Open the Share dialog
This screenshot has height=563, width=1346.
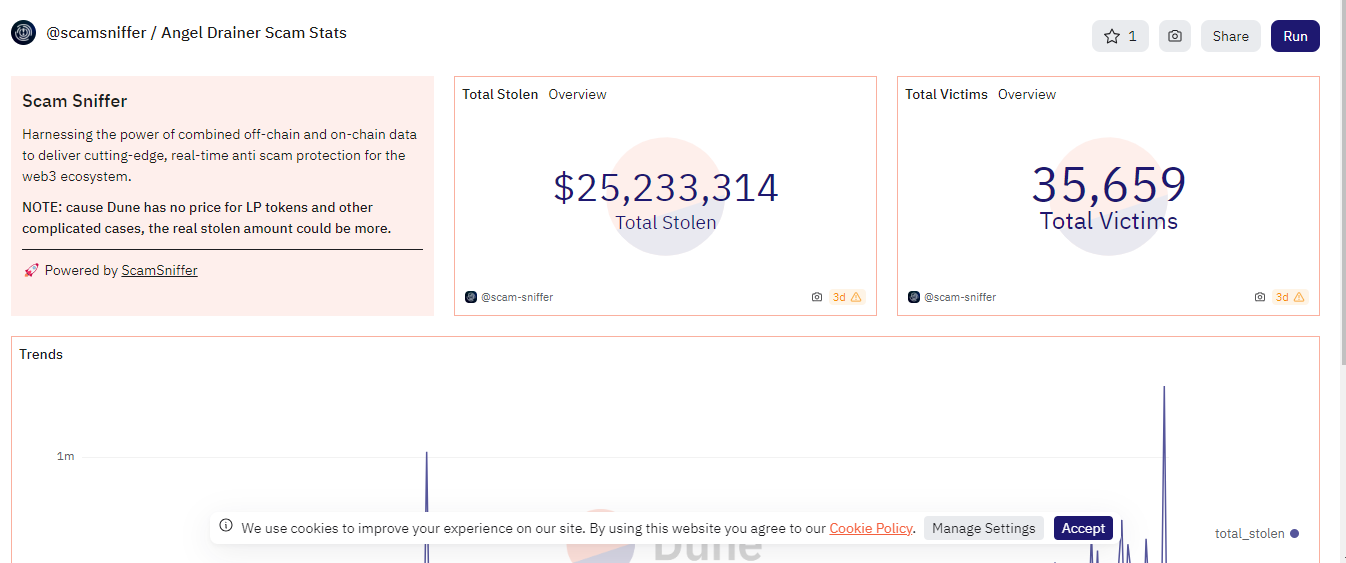coord(1230,36)
